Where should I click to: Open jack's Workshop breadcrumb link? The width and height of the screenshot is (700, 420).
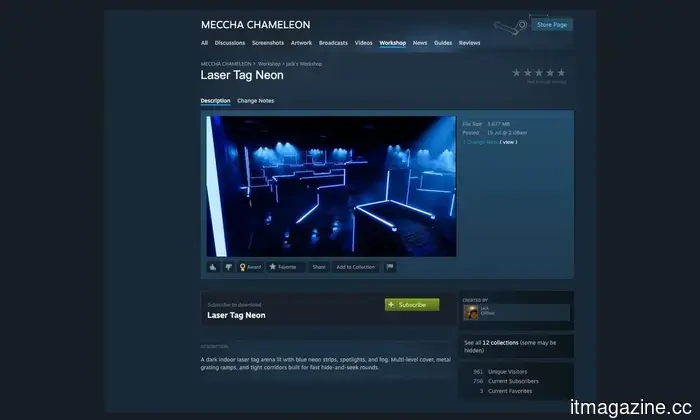point(304,64)
